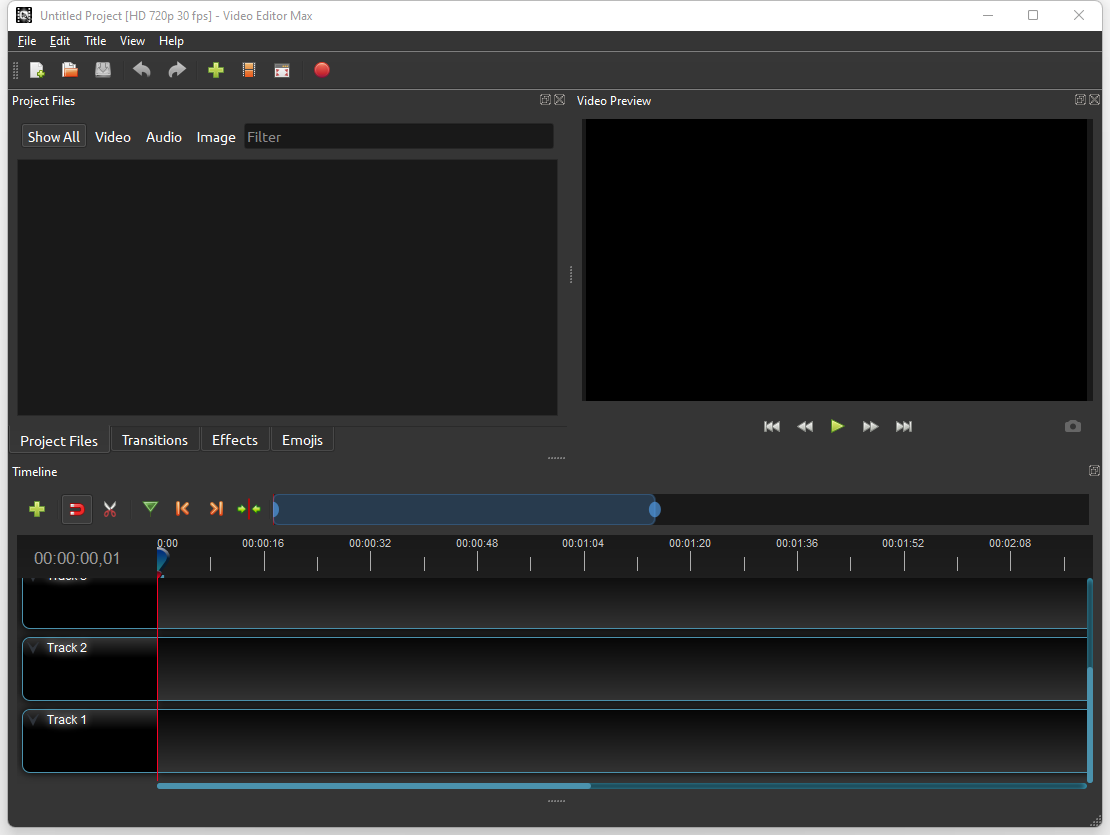This screenshot has height=835, width=1110.
Task: Open the Import Files dialog
Action: pyautogui.click(x=216, y=70)
